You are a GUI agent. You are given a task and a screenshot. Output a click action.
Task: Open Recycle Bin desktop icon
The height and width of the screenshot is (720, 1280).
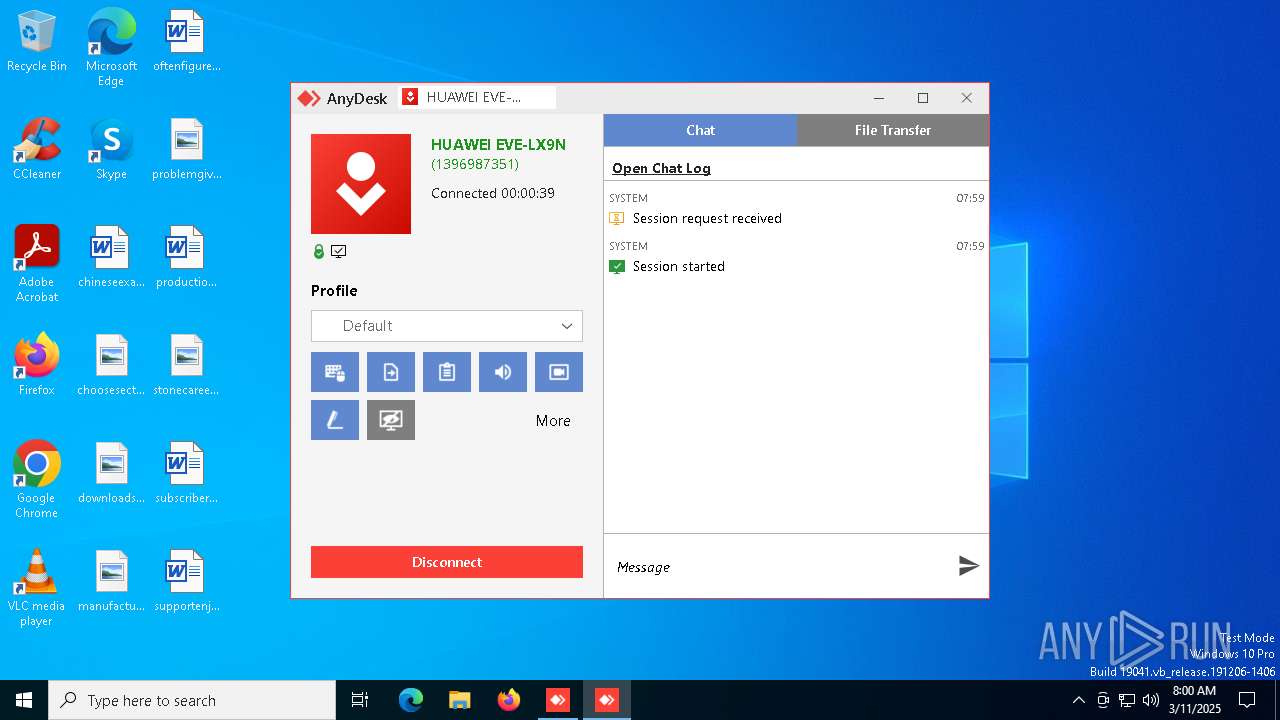coord(37,42)
